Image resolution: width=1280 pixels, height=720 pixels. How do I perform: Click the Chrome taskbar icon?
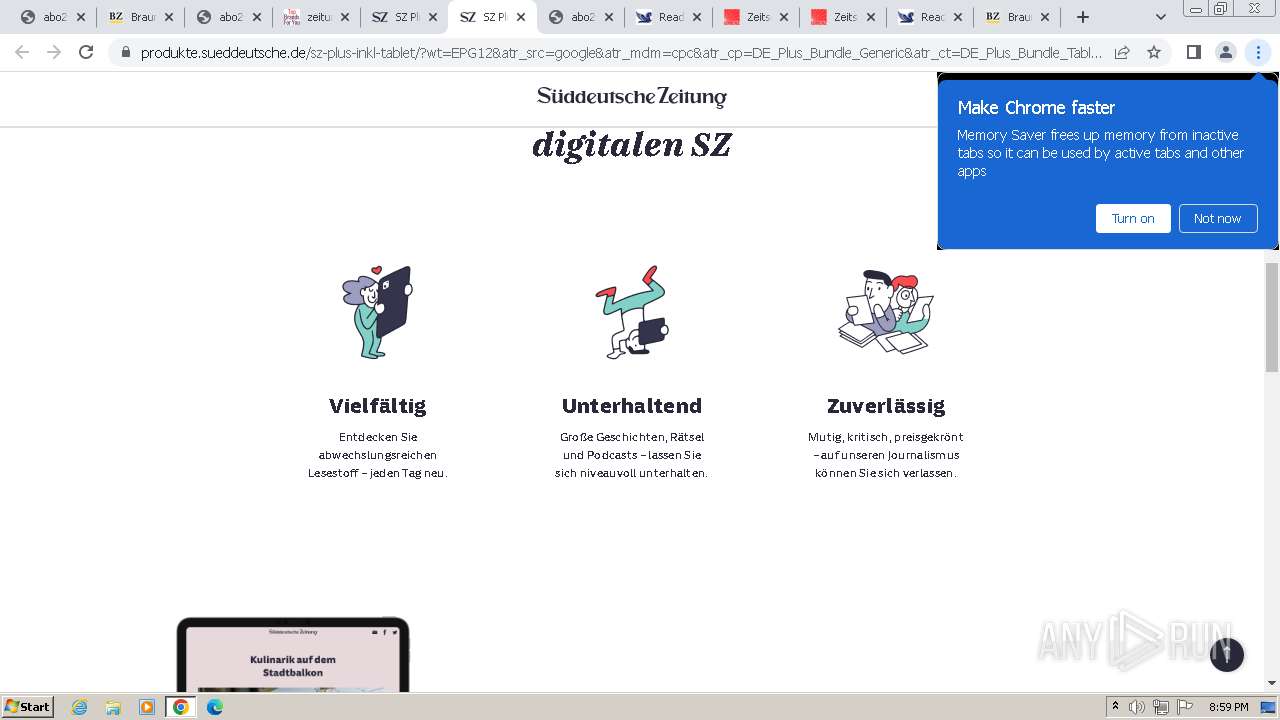pyautogui.click(x=180, y=707)
